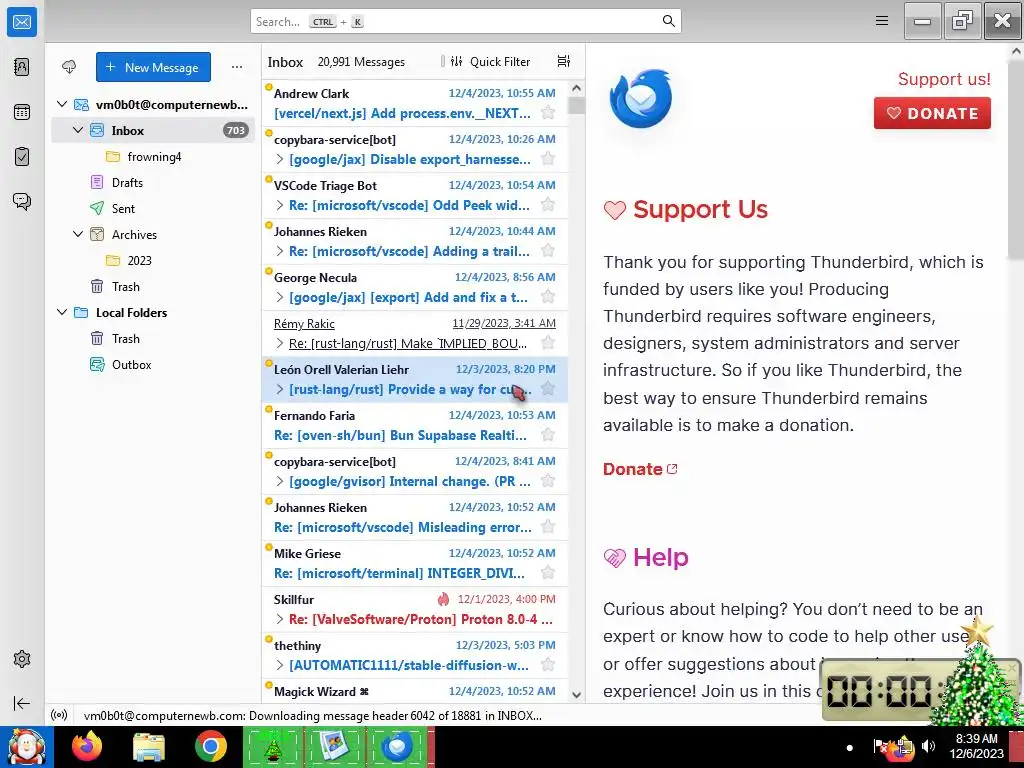Select the frowning4 folder
1024x768 pixels.
(153, 157)
